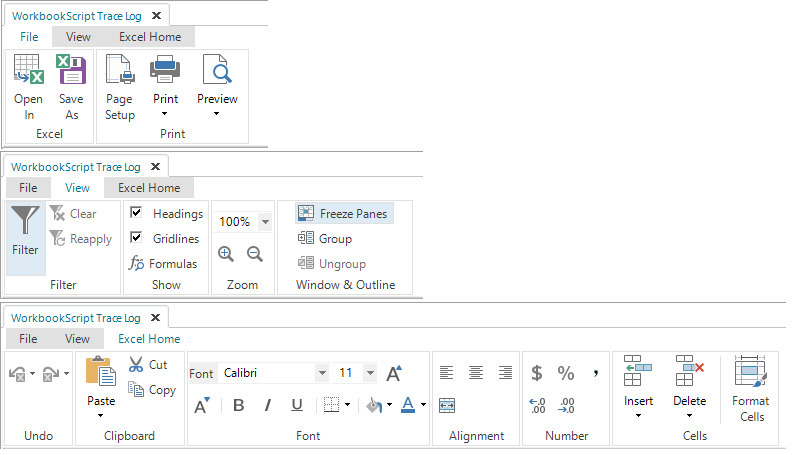Open the font color dropdown arrow
Screen dimensions: 793x455
(423, 404)
